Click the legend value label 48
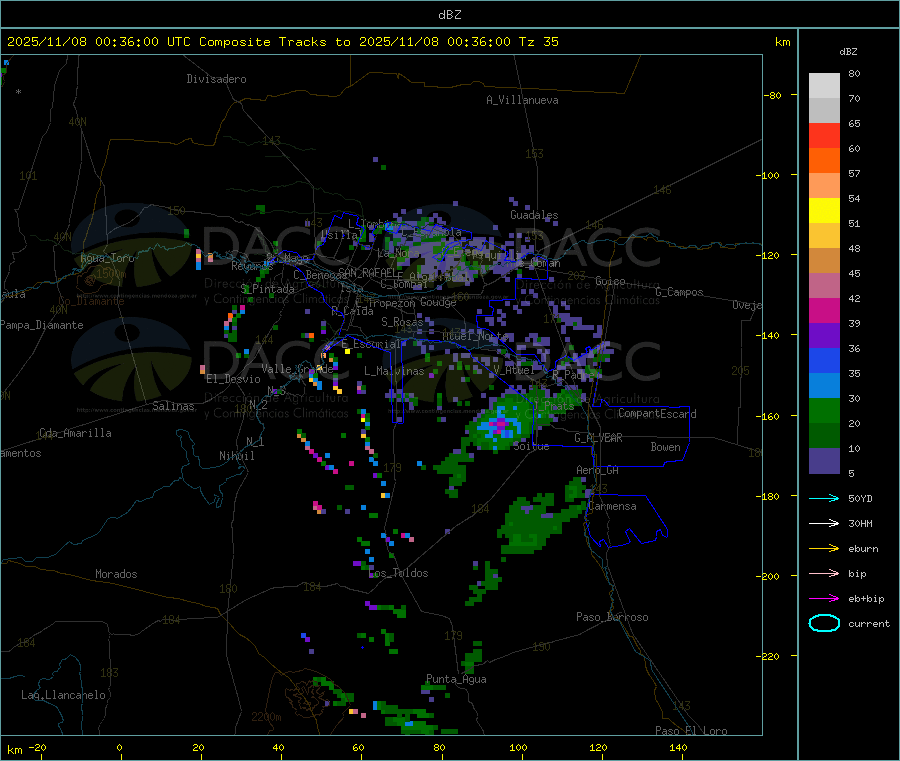This screenshot has width=900, height=761. [x=854, y=249]
